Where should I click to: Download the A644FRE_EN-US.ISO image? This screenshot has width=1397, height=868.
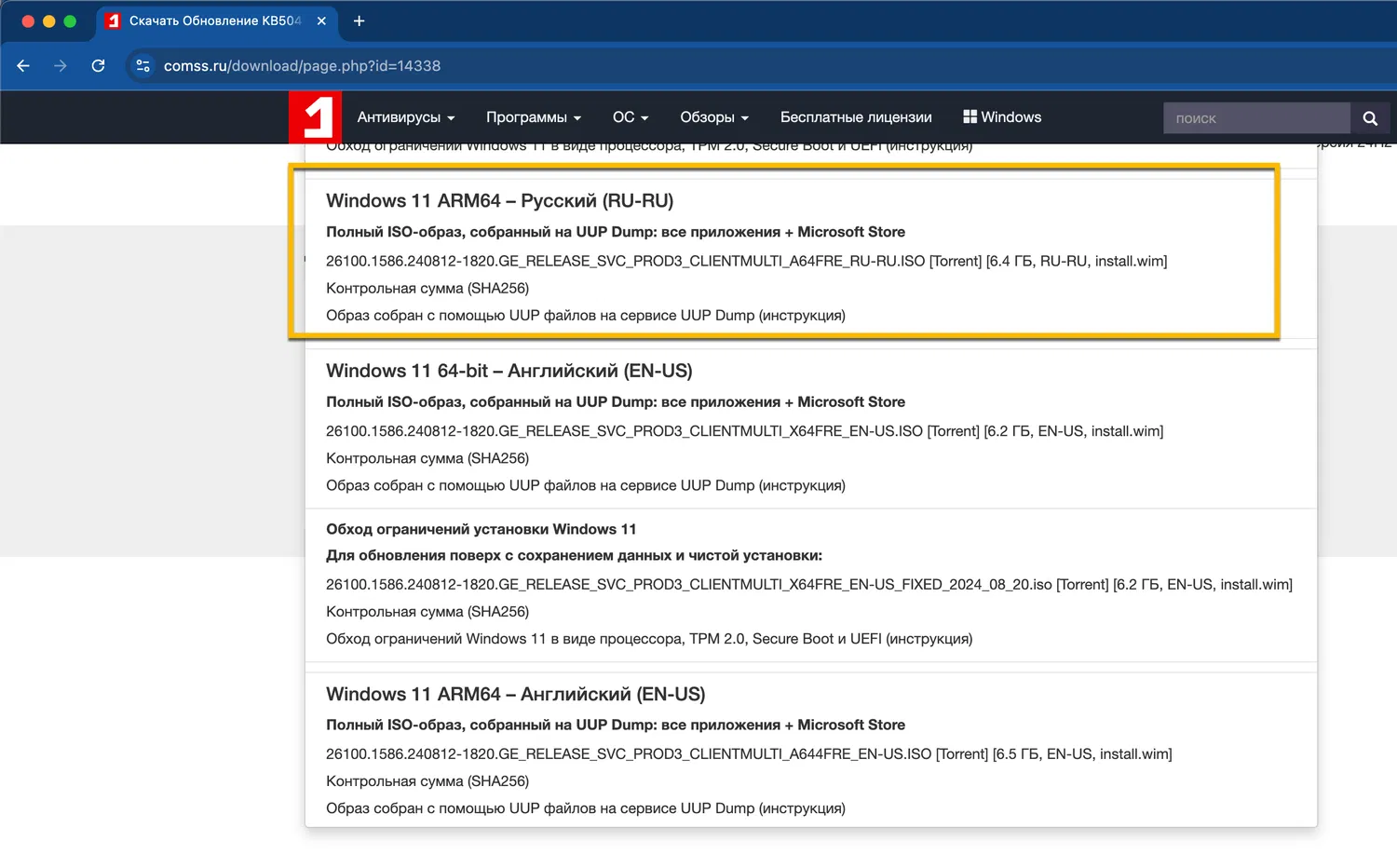[629, 754]
